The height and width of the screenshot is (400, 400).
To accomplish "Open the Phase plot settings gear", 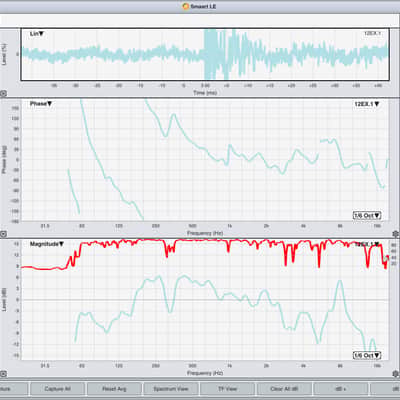I will pos(395,234).
